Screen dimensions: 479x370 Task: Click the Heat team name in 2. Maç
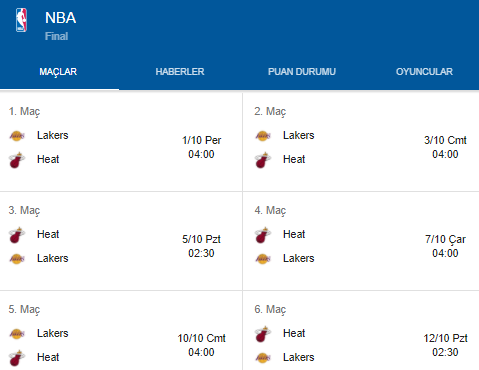(294, 159)
